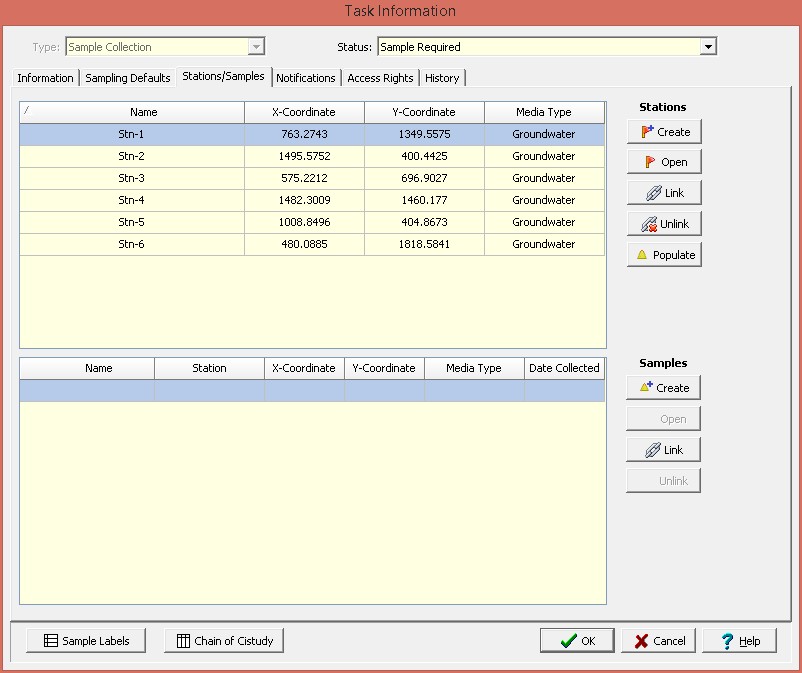
Task: Expand the Type combo box arrow
Action: [256, 47]
